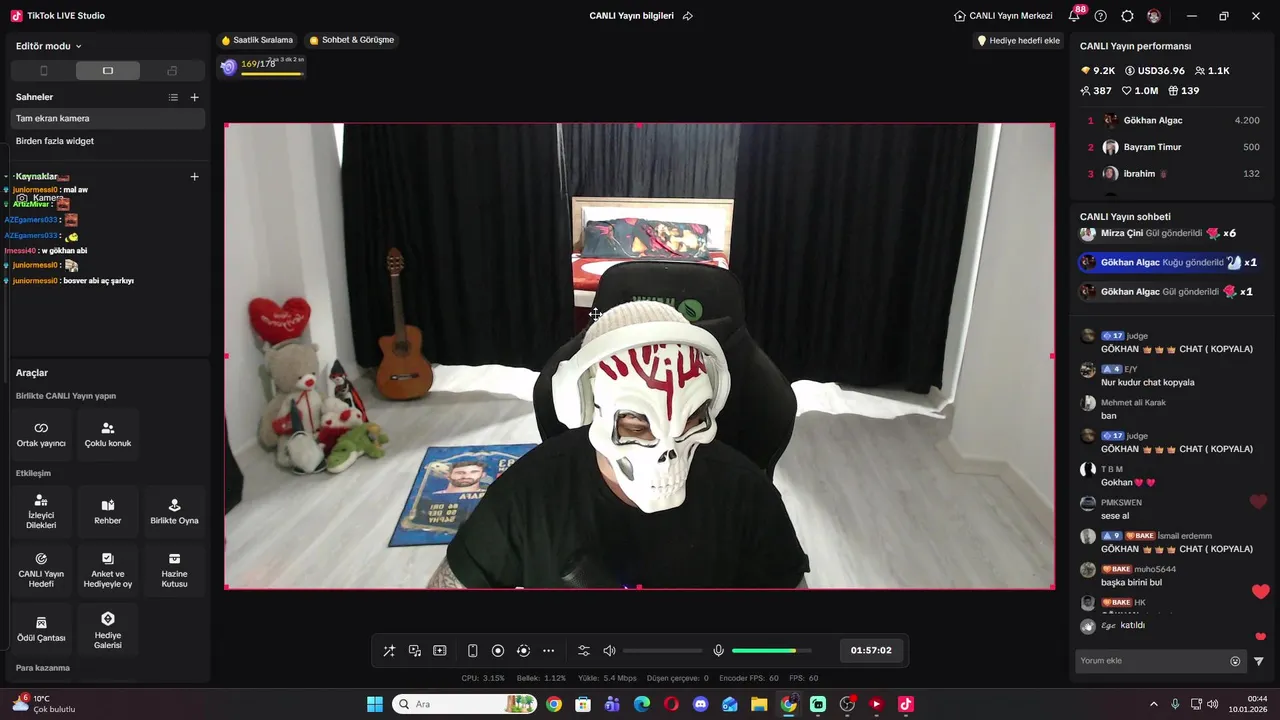Open Hazine Kutusu tool
This screenshot has width=1280, height=720.
pos(174,570)
